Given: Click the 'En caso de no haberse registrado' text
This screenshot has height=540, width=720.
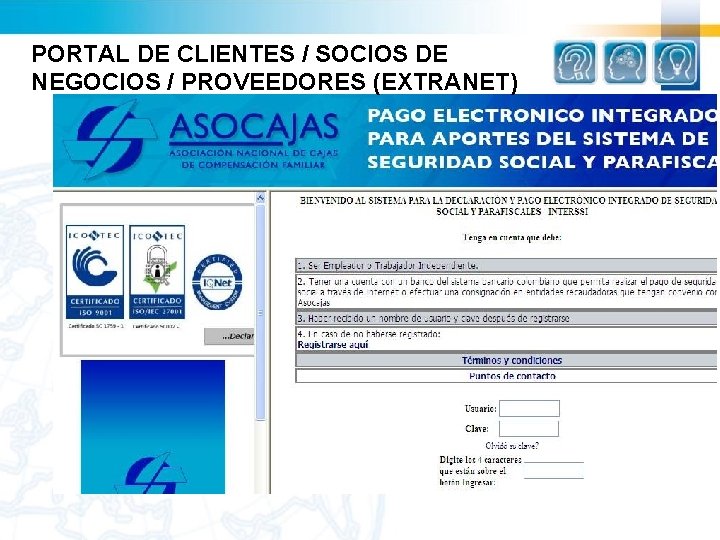Looking at the screenshot, I should tap(369, 334).
